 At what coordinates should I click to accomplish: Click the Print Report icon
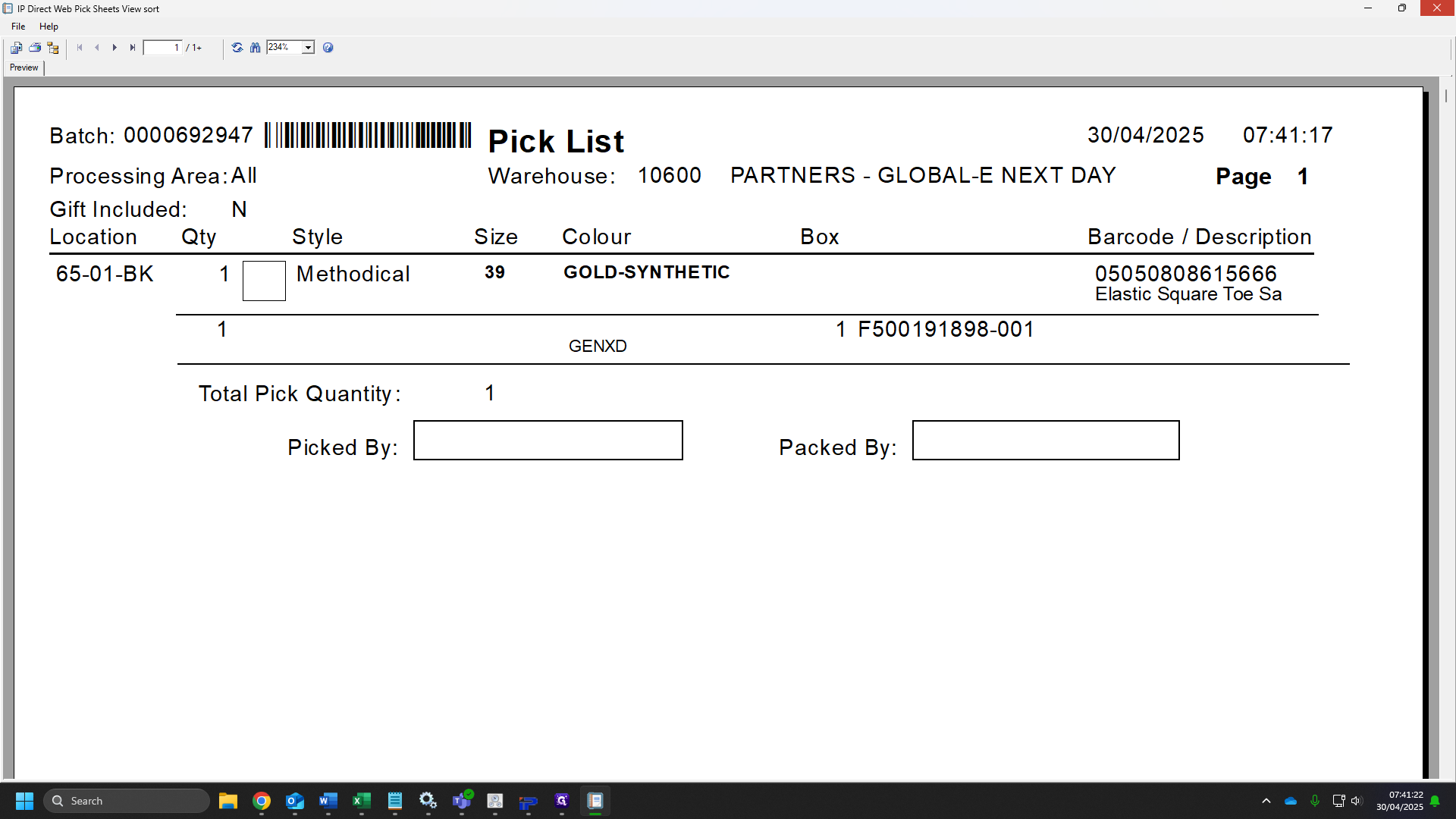(35, 48)
